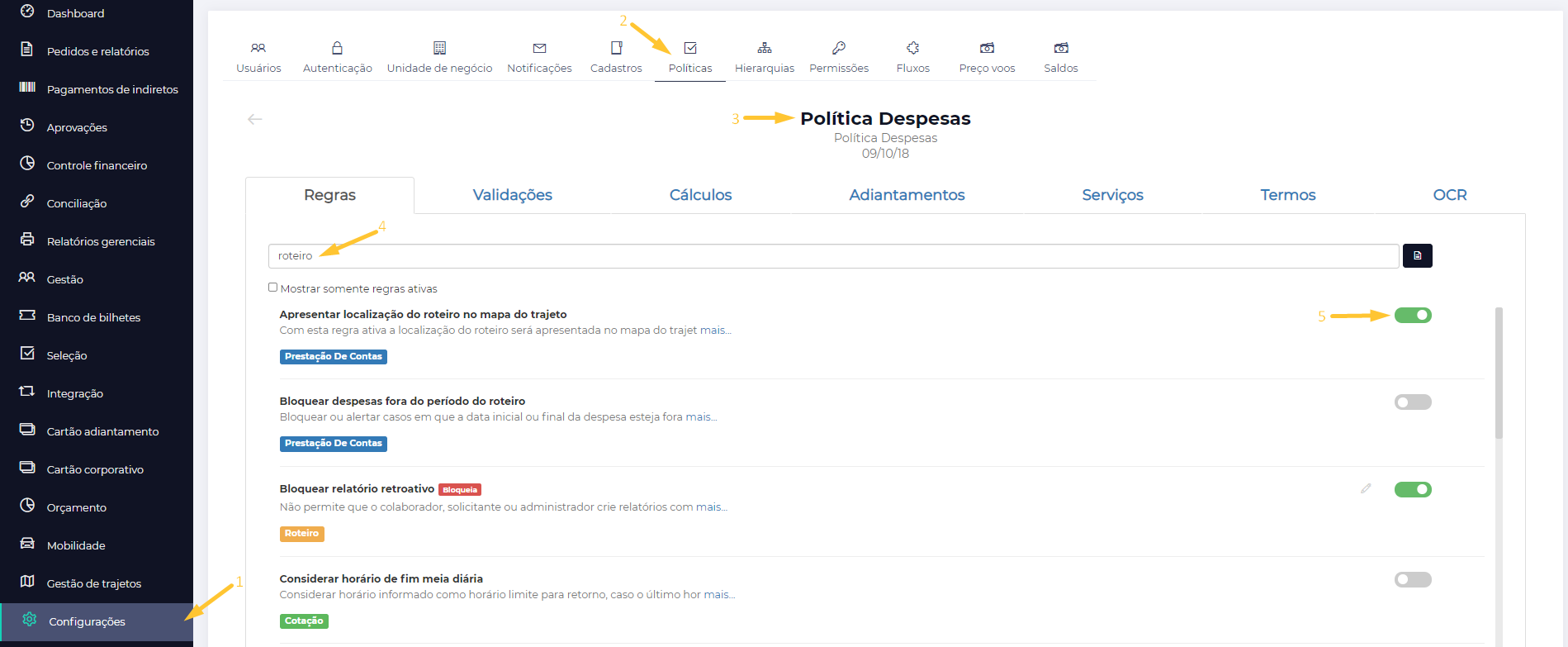Open Hierarquias icon in top bar
Image resolution: width=1568 pixels, height=647 pixels.
tap(765, 49)
